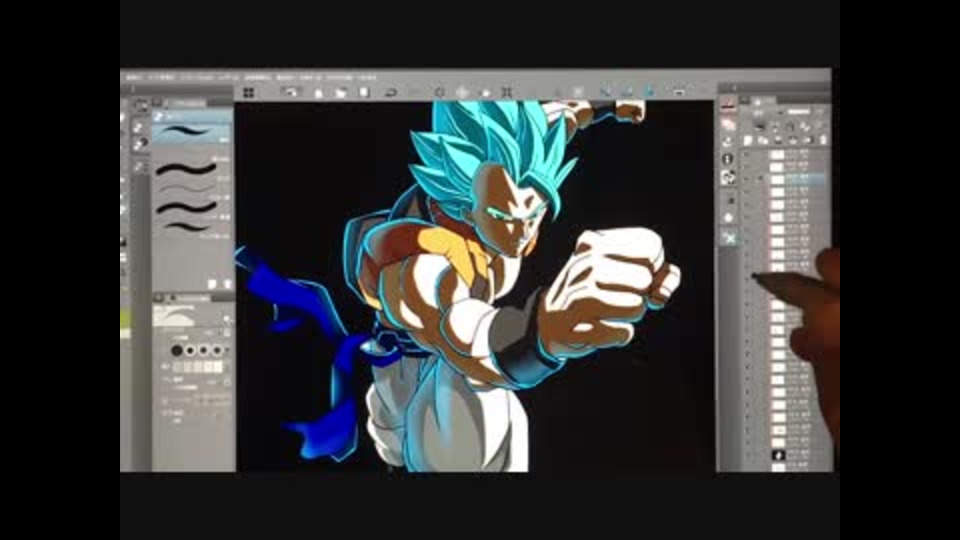Pick the first anti-aliasing level square
This screenshot has height=540, width=960.
click(178, 367)
